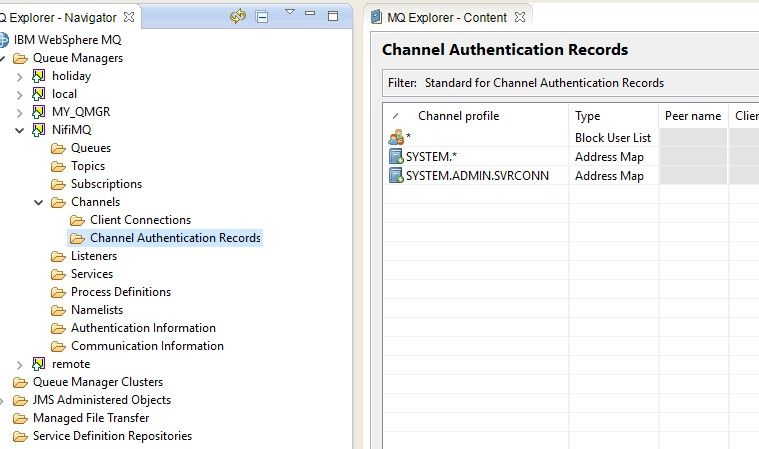This screenshot has width=759, height=449.
Task: Close the MQ Explorer - Navigator tab
Action: coord(129,17)
